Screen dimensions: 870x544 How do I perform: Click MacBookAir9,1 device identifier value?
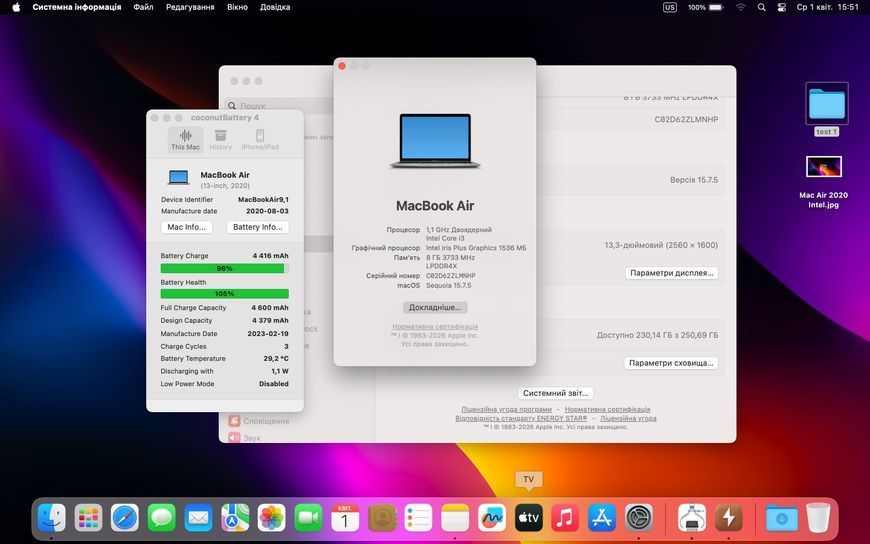263,199
